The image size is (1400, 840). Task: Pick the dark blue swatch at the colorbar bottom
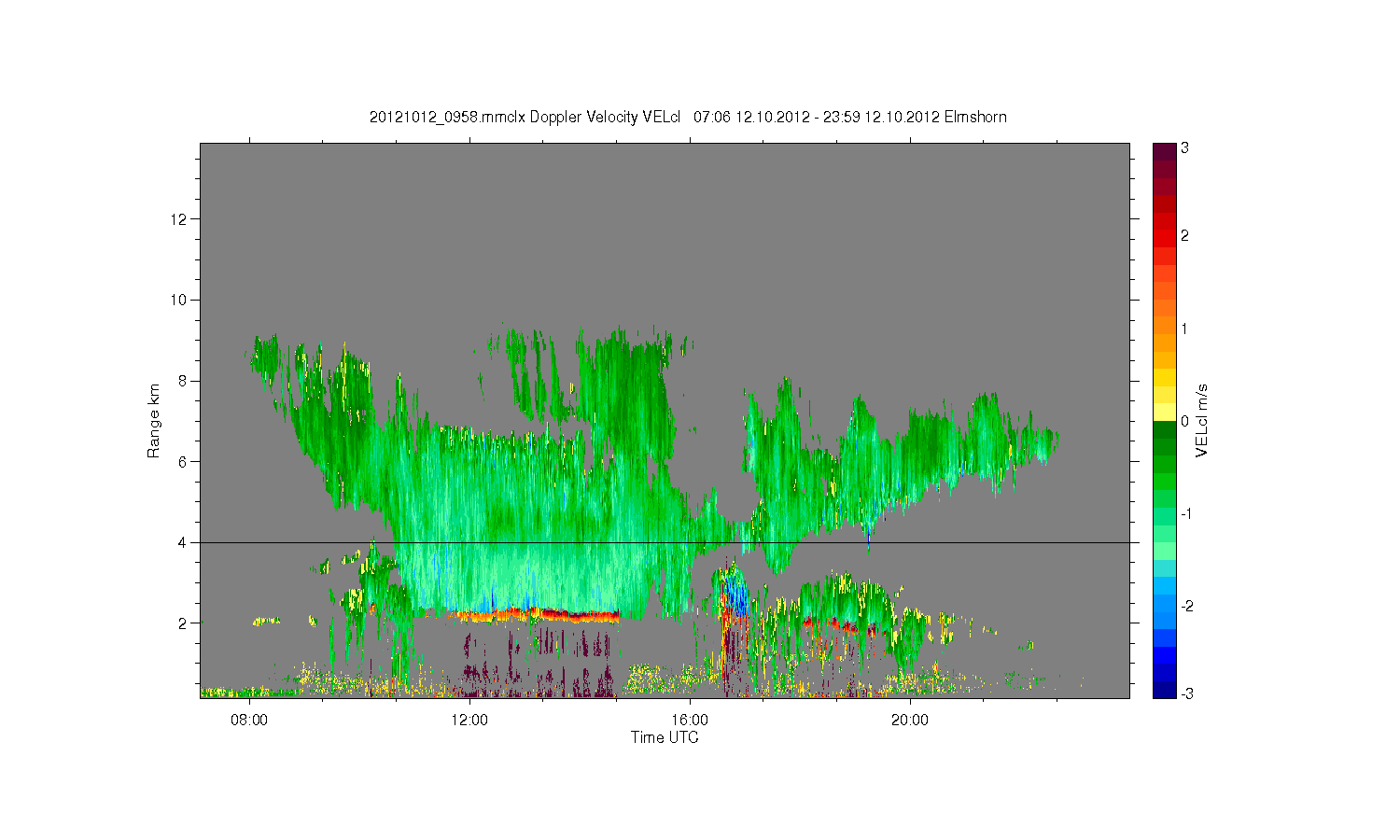pyautogui.click(x=1164, y=690)
